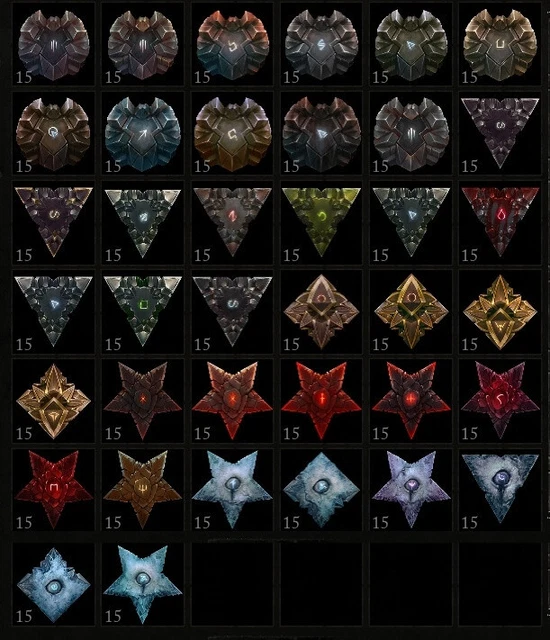This screenshot has height=640, width=550.
Task: Select the dark brown star glyph with faint X
Action: pyautogui.click(x=143, y=399)
